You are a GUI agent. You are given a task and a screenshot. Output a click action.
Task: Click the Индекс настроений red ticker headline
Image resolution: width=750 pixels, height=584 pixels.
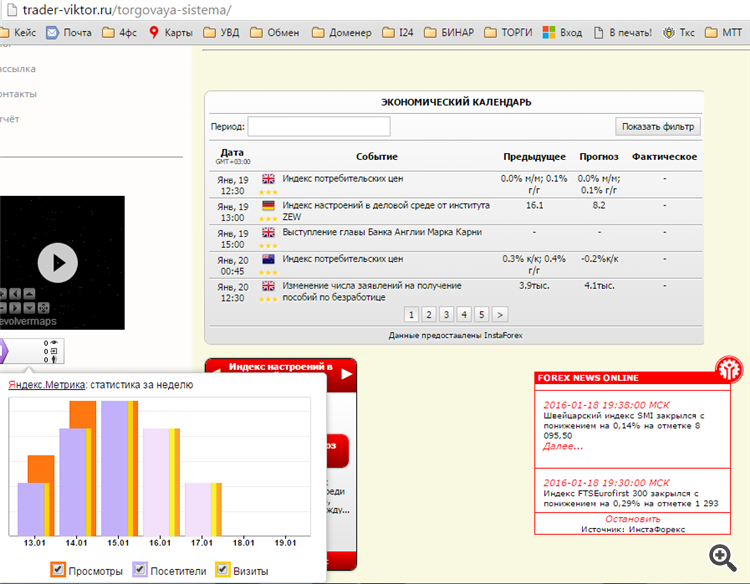pyautogui.click(x=280, y=367)
